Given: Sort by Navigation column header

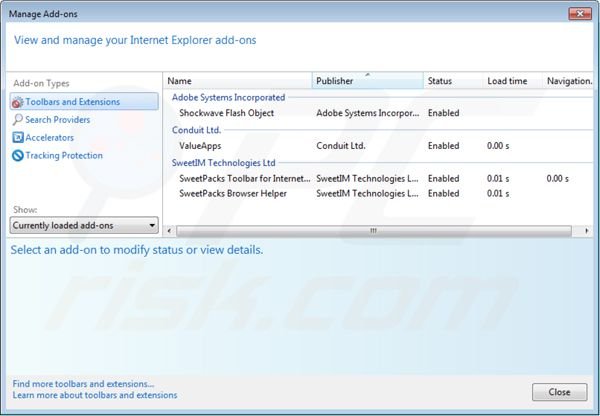Looking at the screenshot, I should (x=569, y=81).
